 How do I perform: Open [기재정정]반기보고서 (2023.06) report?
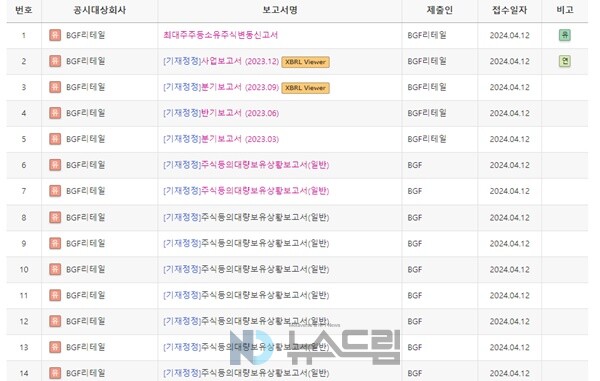click(221, 113)
